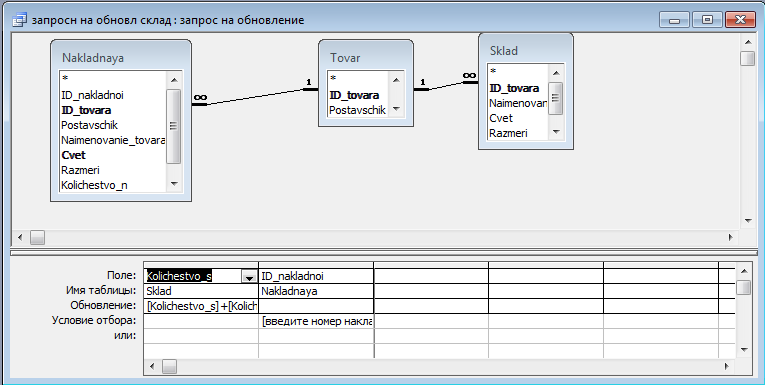The width and height of the screenshot is (765, 385).
Task: Select bold ID_tovara in Nakladnaya table
Action: tap(86, 110)
